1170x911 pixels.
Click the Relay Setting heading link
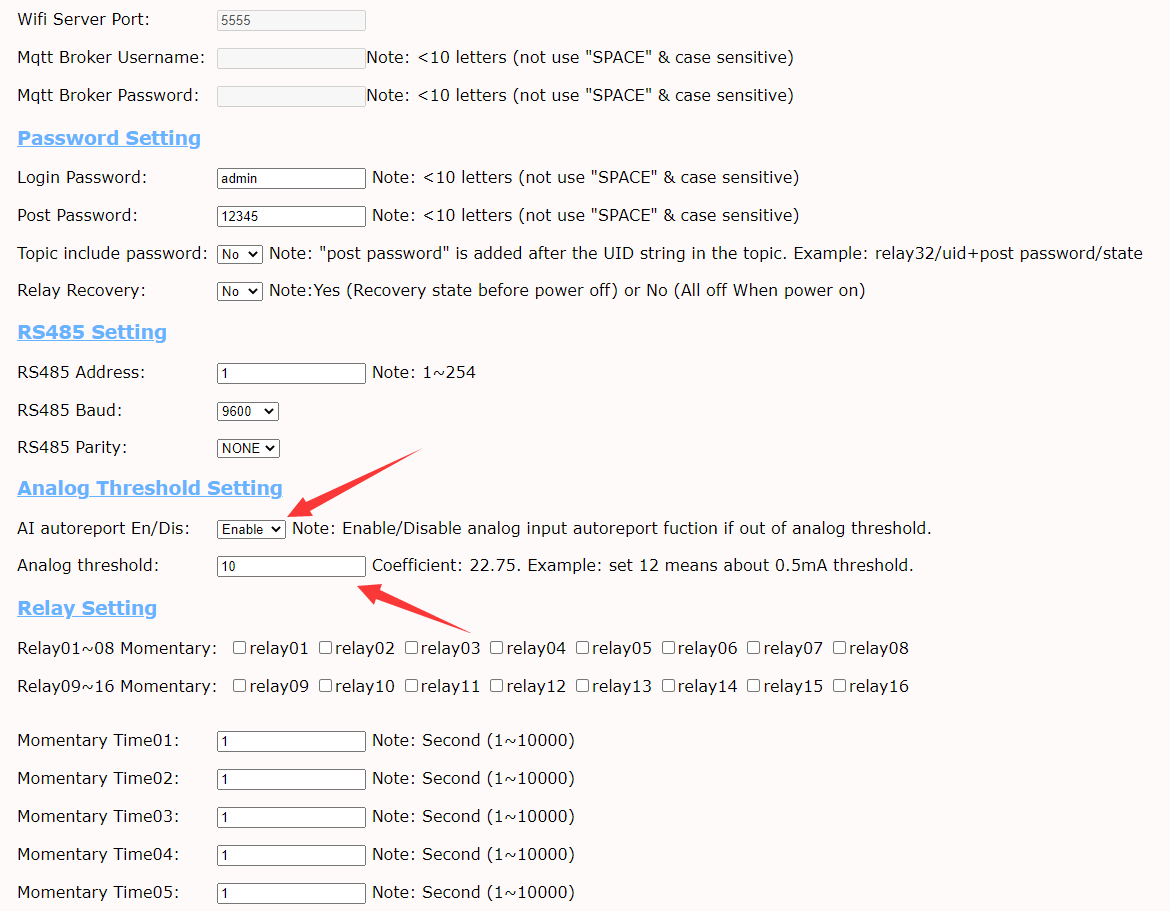click(87, 608)
